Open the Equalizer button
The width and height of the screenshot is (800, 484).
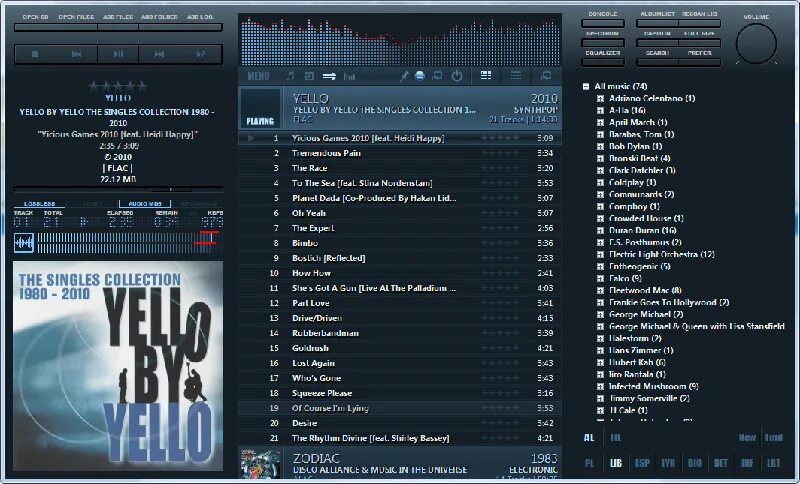603,62
